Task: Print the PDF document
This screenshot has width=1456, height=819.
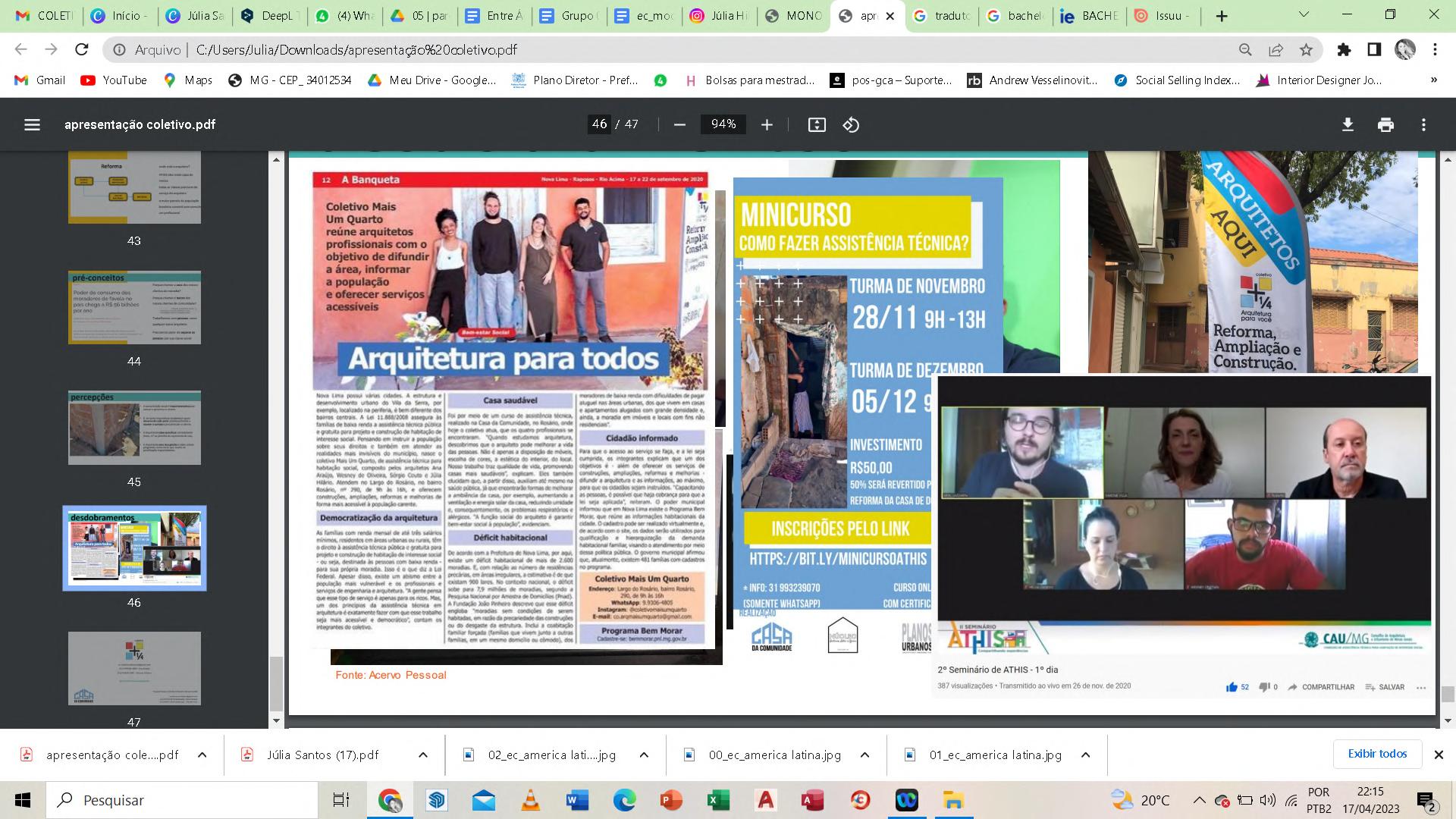Action: click(x=1385, y=124)
